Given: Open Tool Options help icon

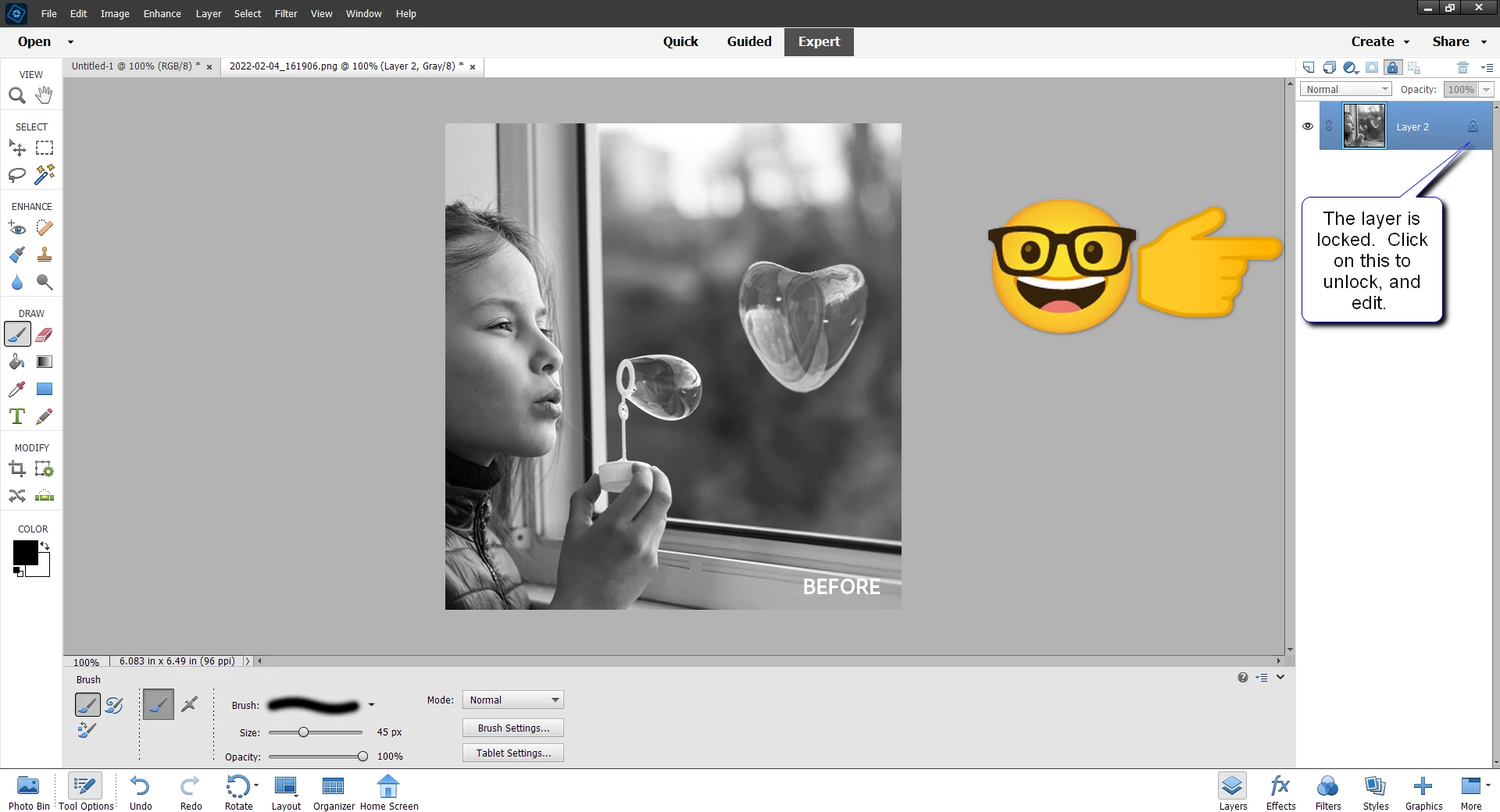Looking at the screenshot, I should (x=1243, y=678).
